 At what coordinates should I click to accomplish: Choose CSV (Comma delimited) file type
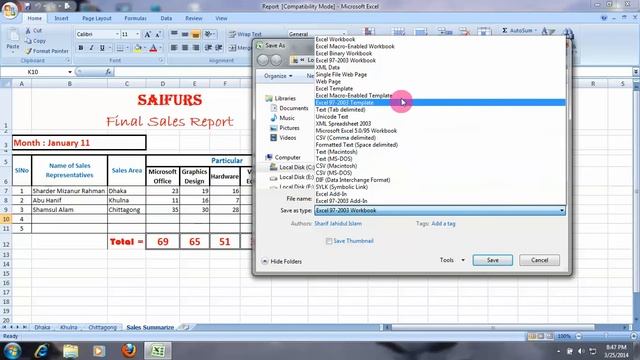[440, 138]
